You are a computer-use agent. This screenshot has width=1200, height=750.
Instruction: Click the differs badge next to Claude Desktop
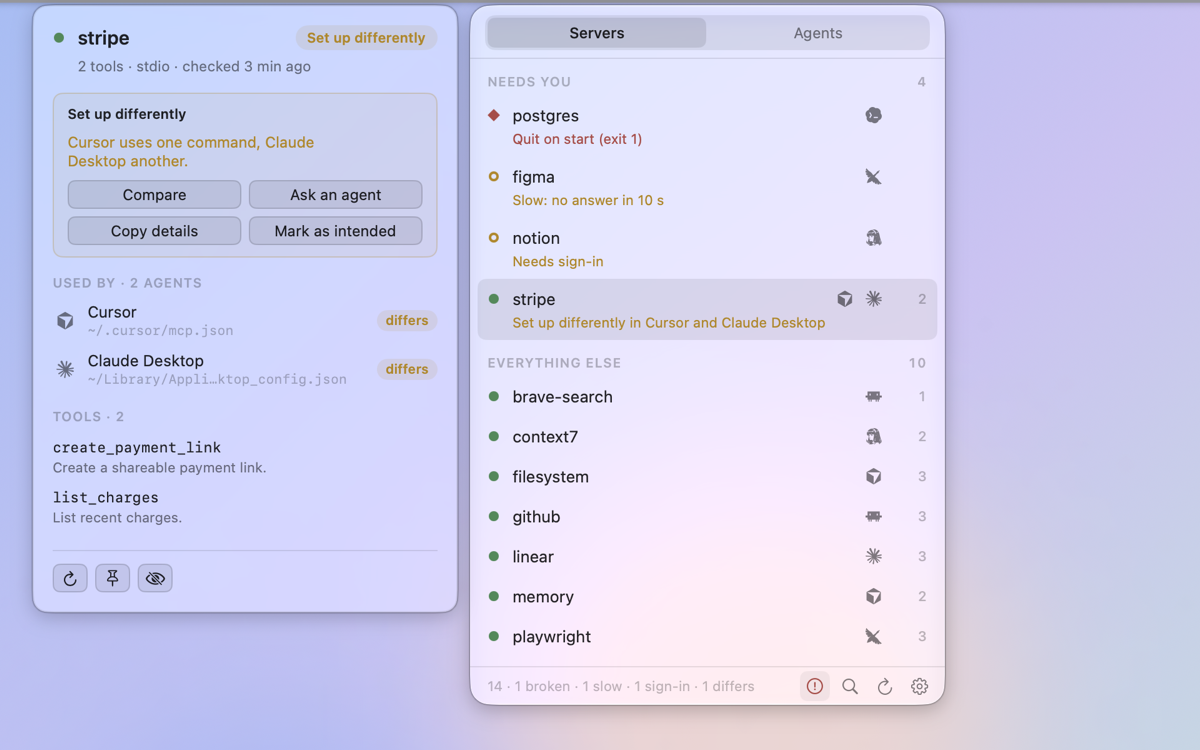(x=407, y=369)
